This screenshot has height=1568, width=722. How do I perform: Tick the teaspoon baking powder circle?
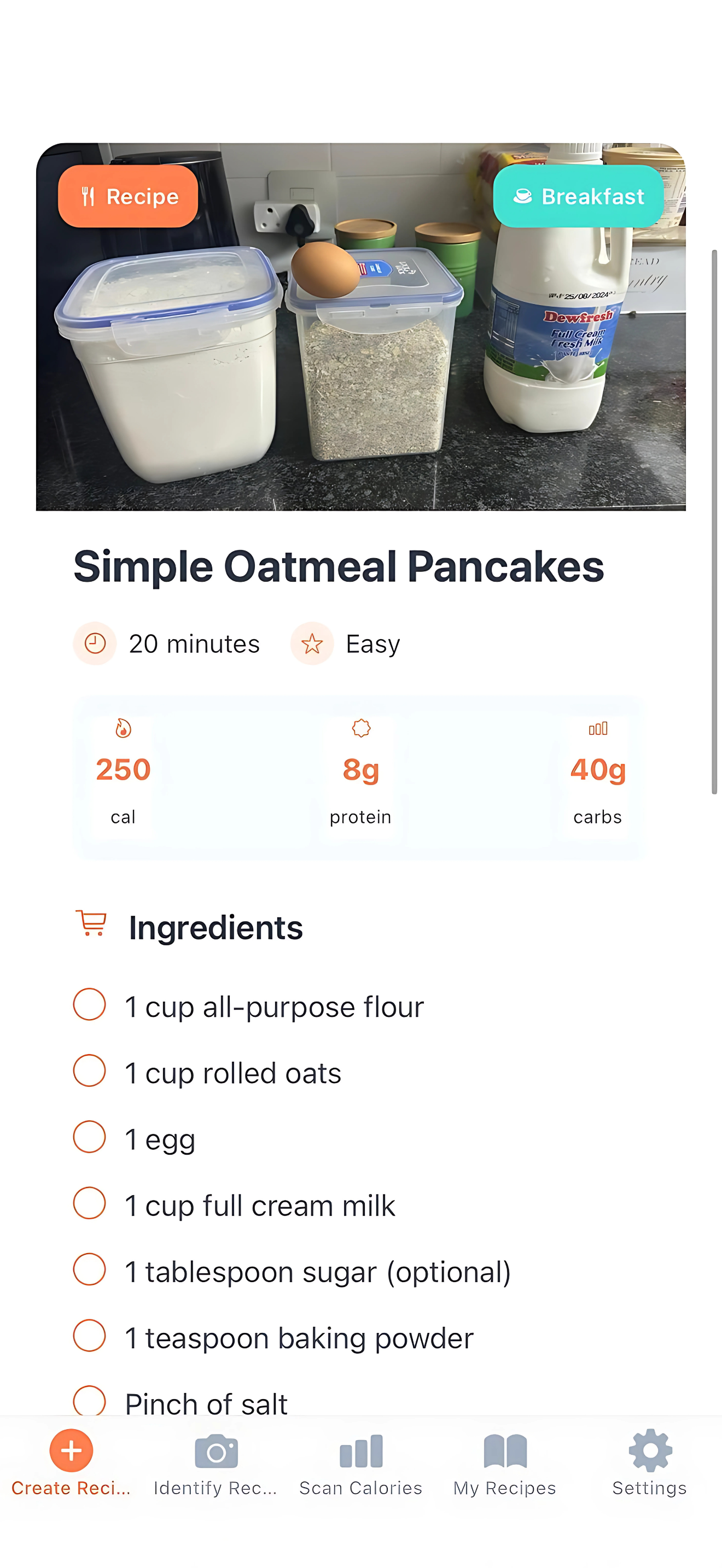[90, 1336]
